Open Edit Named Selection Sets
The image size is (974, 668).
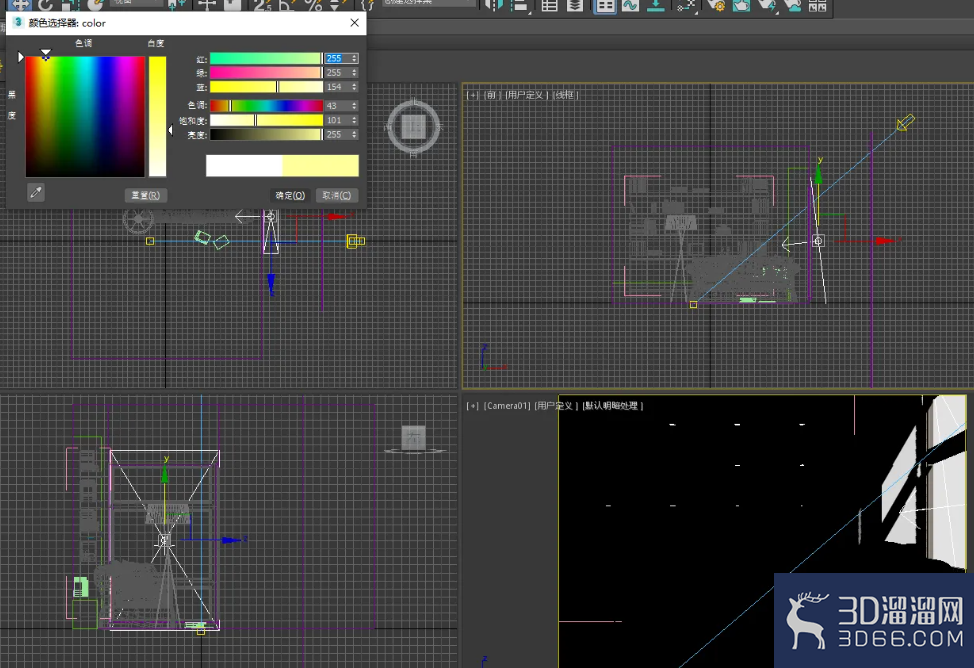[368, 5]
